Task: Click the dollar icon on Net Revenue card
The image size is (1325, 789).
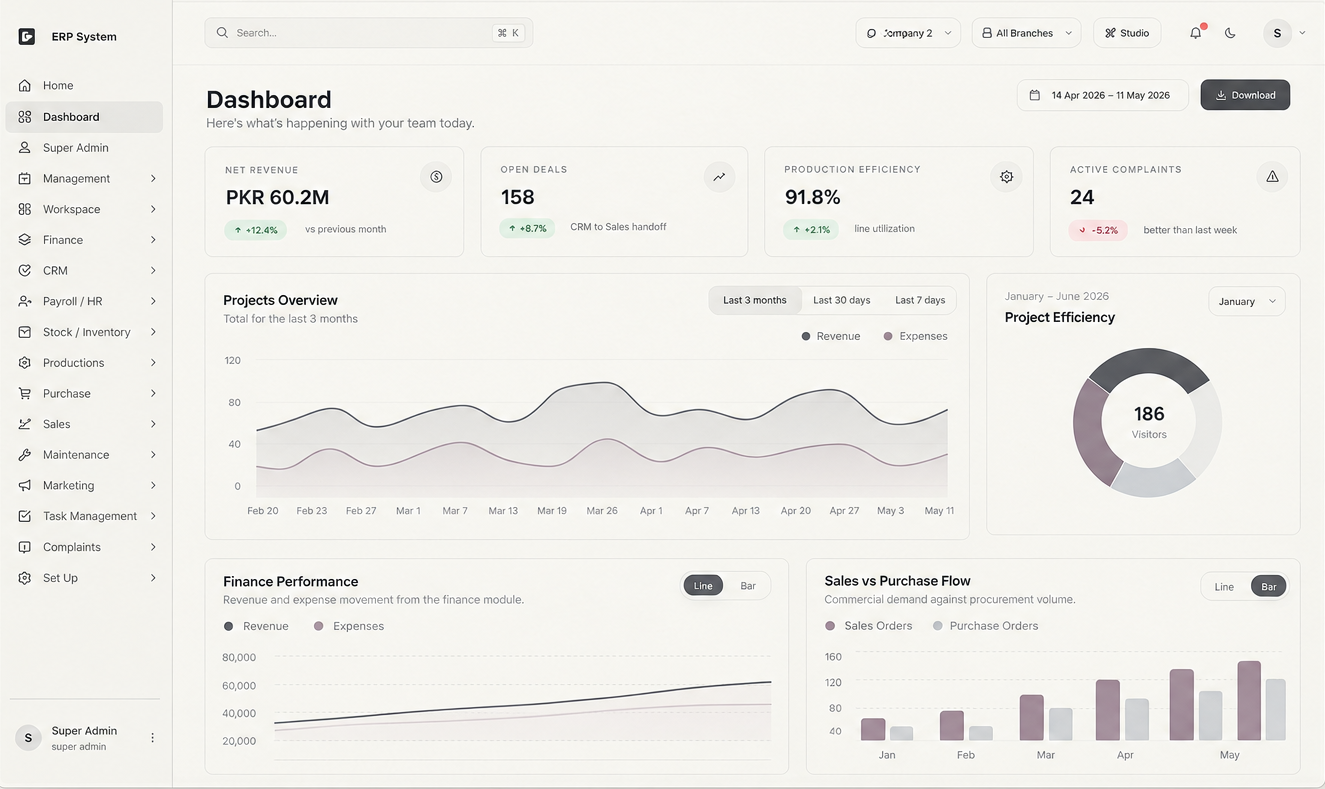Action: point(436,177)
